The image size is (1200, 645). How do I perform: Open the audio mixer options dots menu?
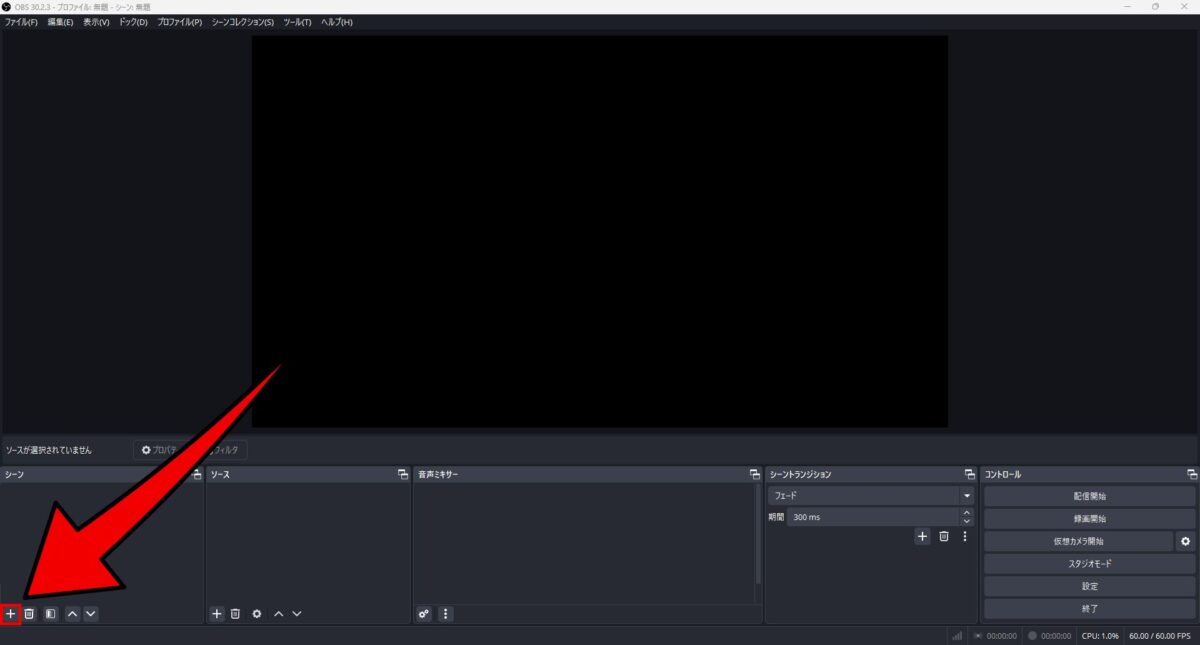pos(445,614)
